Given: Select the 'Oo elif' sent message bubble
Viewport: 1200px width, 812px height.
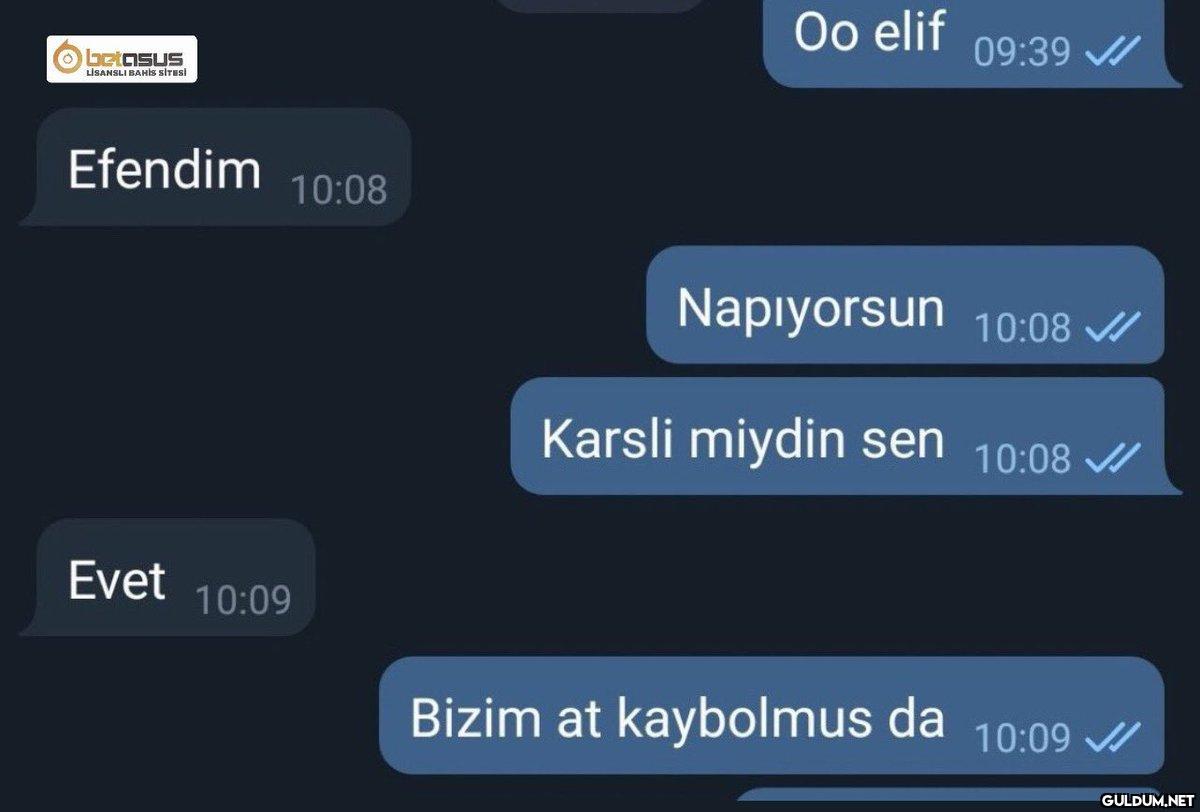Looking at the screenshot, I should pos(970,43).
